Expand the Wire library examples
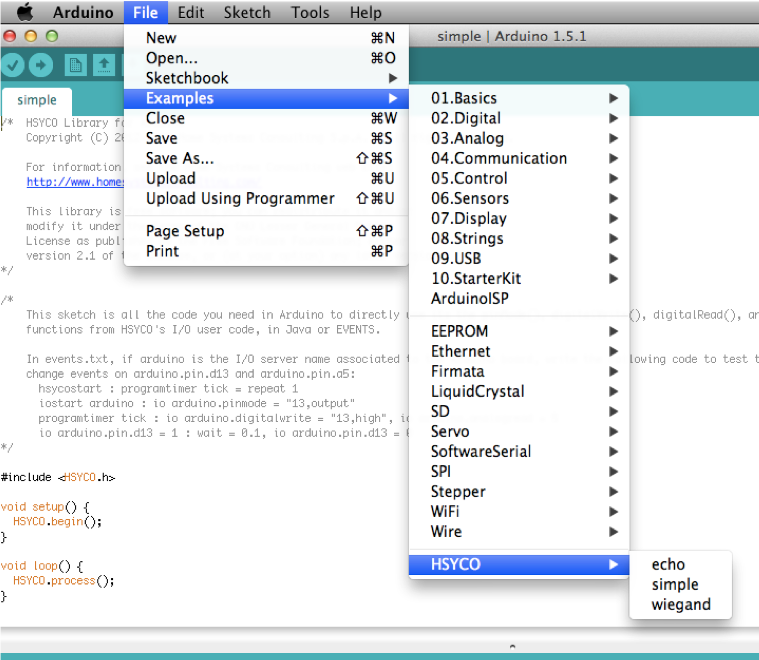 click(x=519, y=532)
